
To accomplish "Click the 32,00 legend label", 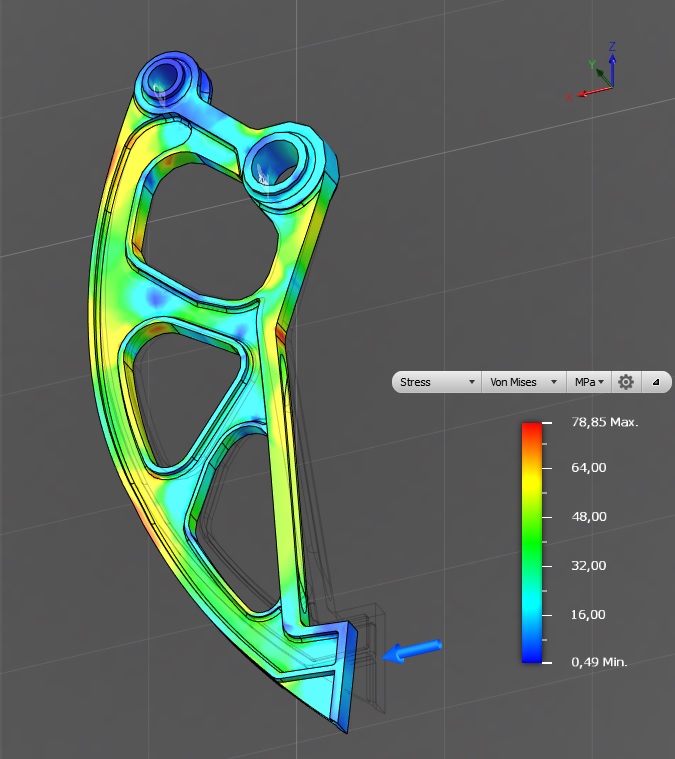I will 589,565.
